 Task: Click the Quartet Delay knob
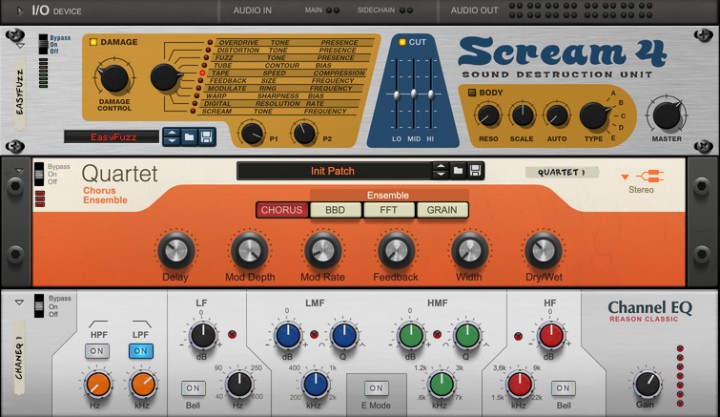coord(176,251)
